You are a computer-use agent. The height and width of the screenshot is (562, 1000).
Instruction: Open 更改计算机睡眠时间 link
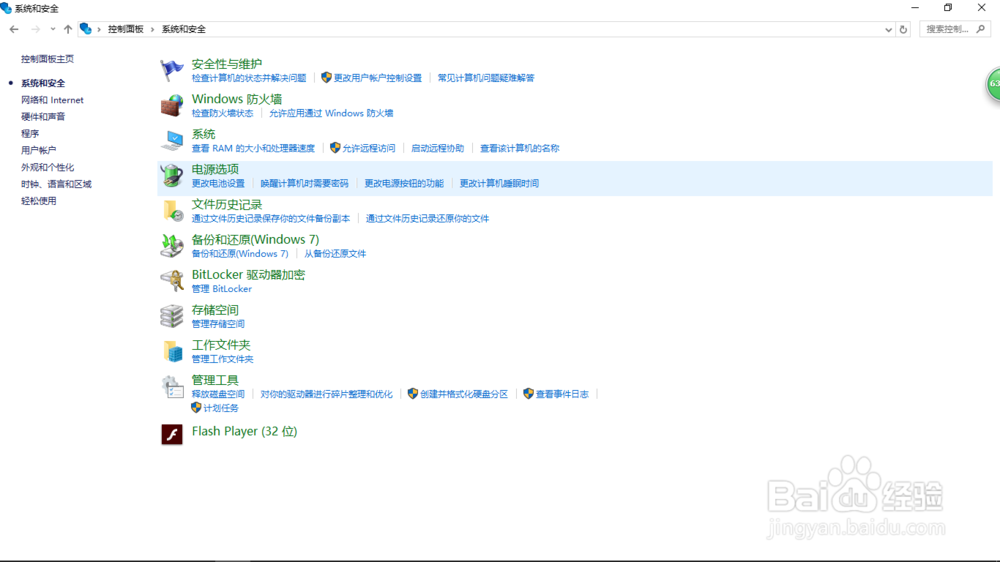click(x=499, y=183)
